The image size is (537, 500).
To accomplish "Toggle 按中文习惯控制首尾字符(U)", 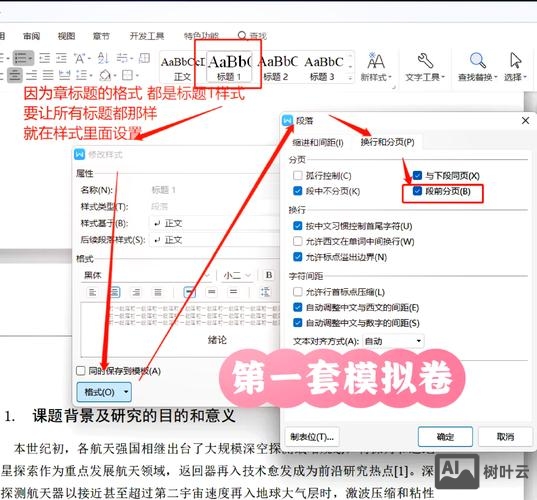I will [x=298, y=226].
